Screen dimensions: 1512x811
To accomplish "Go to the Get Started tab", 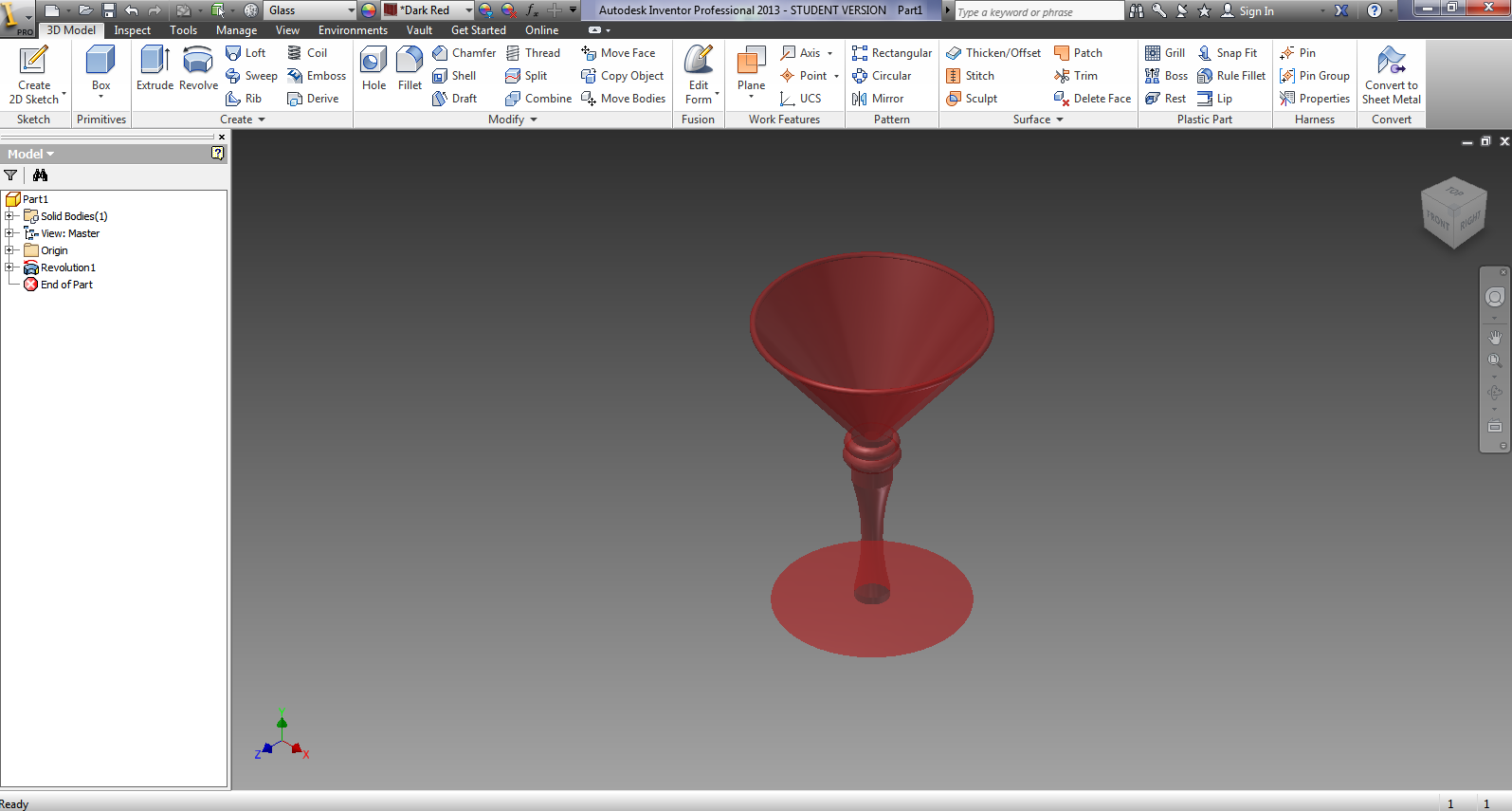I will tap(479, 30).
